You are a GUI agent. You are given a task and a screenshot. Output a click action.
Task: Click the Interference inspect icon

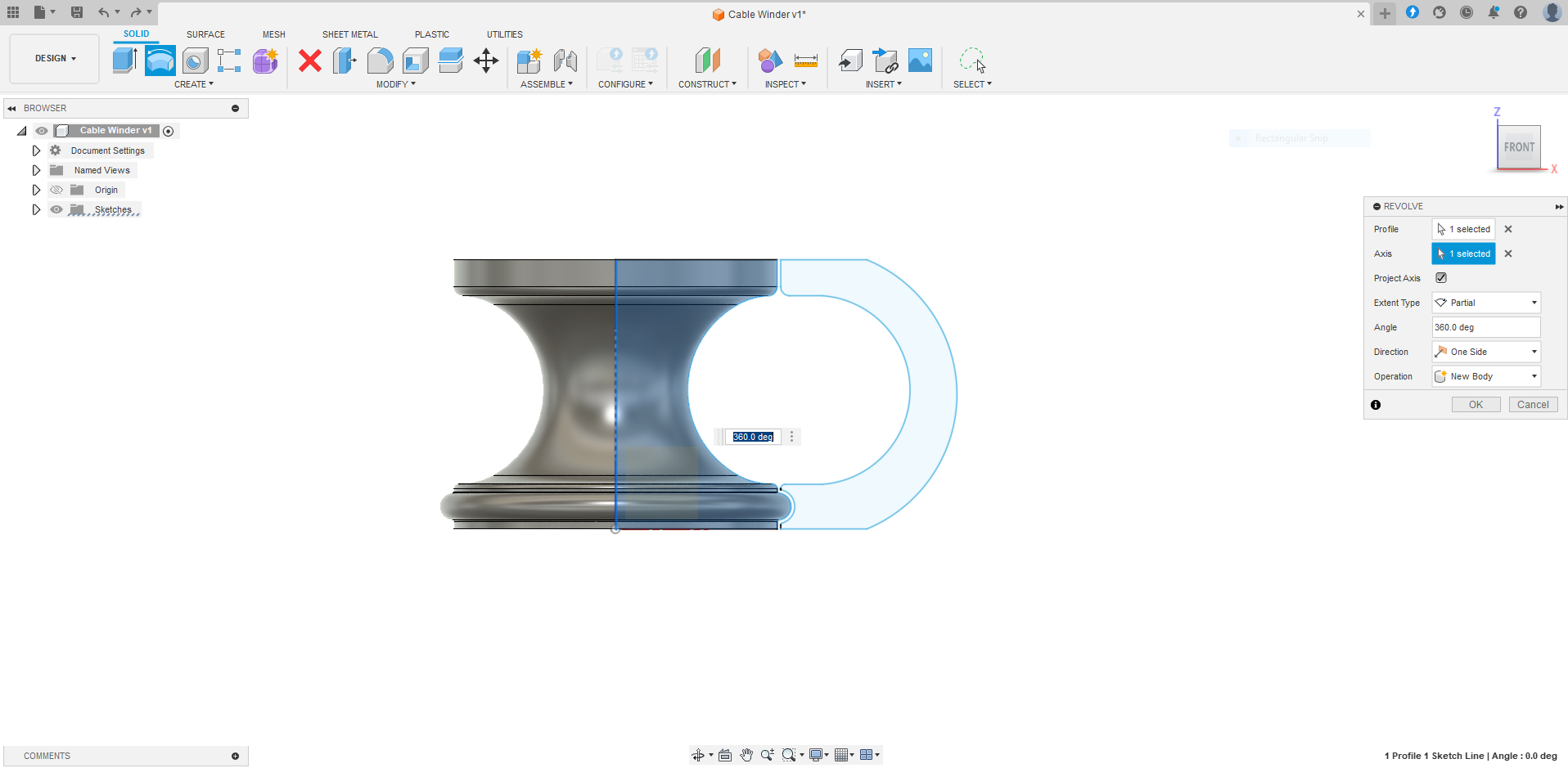click(x=770, y=61)
